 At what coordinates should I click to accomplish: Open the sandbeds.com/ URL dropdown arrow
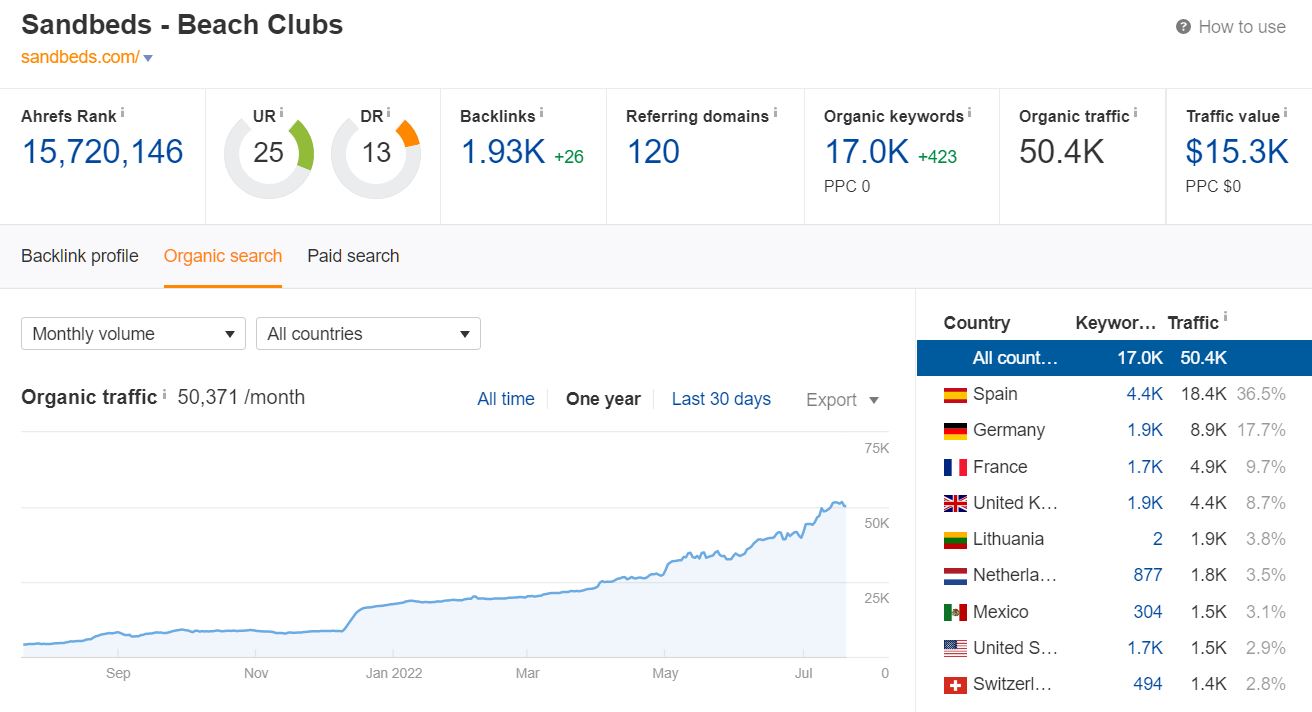[148, 58]
